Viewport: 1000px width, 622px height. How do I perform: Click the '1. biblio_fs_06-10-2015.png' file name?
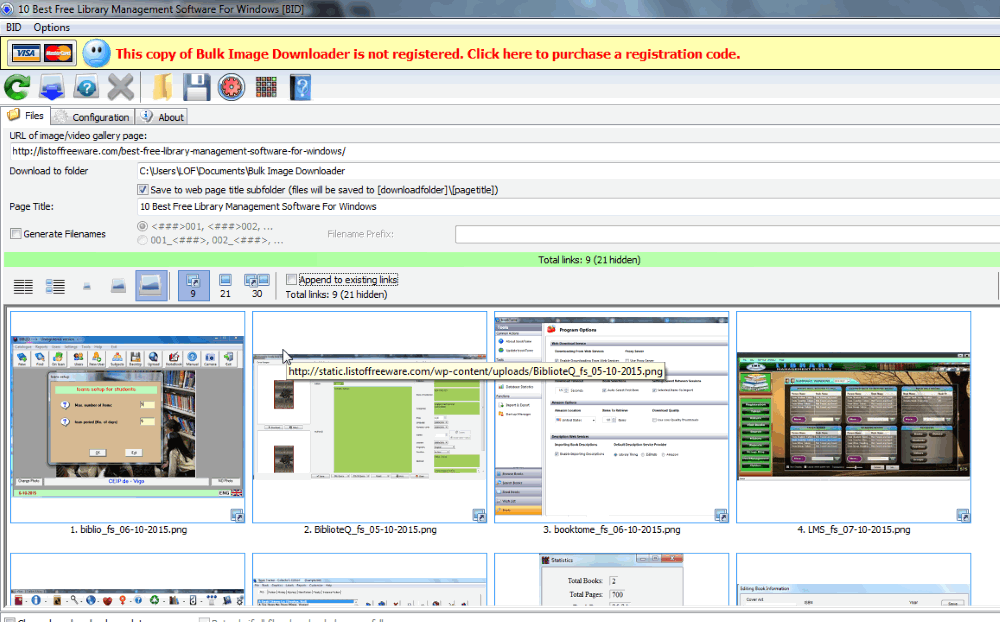click(128, 529)
